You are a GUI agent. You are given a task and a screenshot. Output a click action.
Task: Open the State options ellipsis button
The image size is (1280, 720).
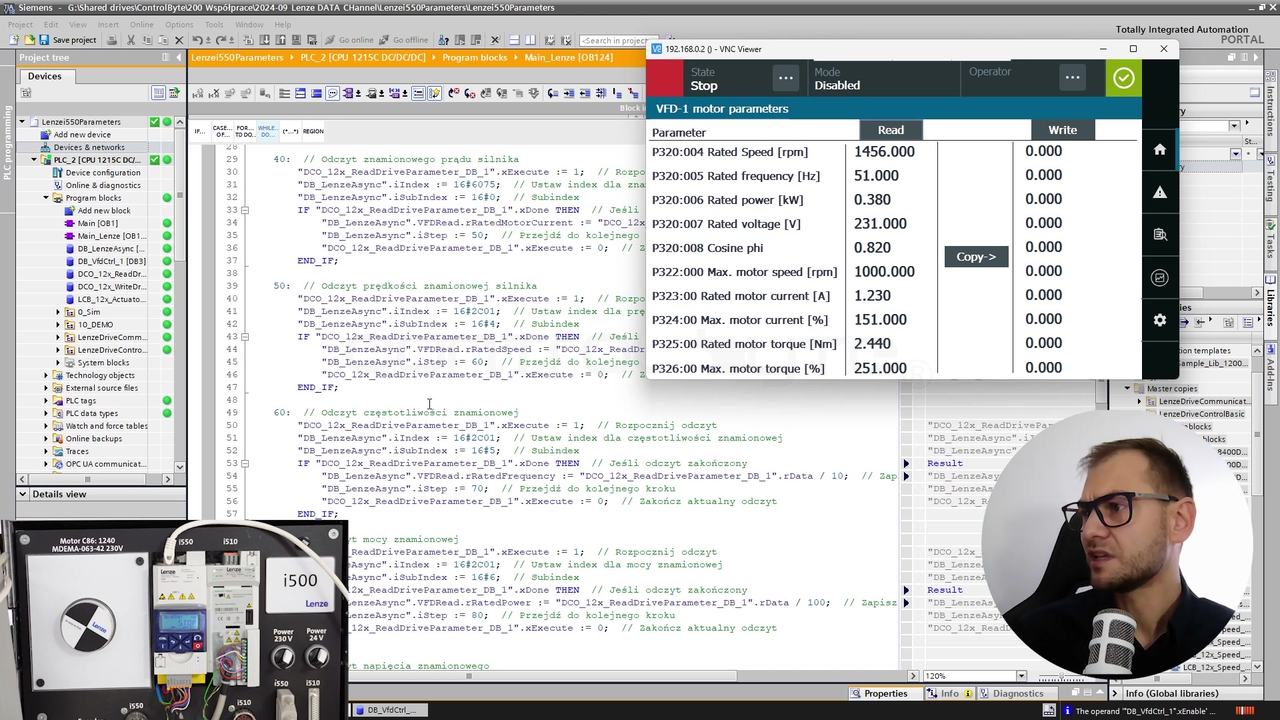tap(785, 78)
